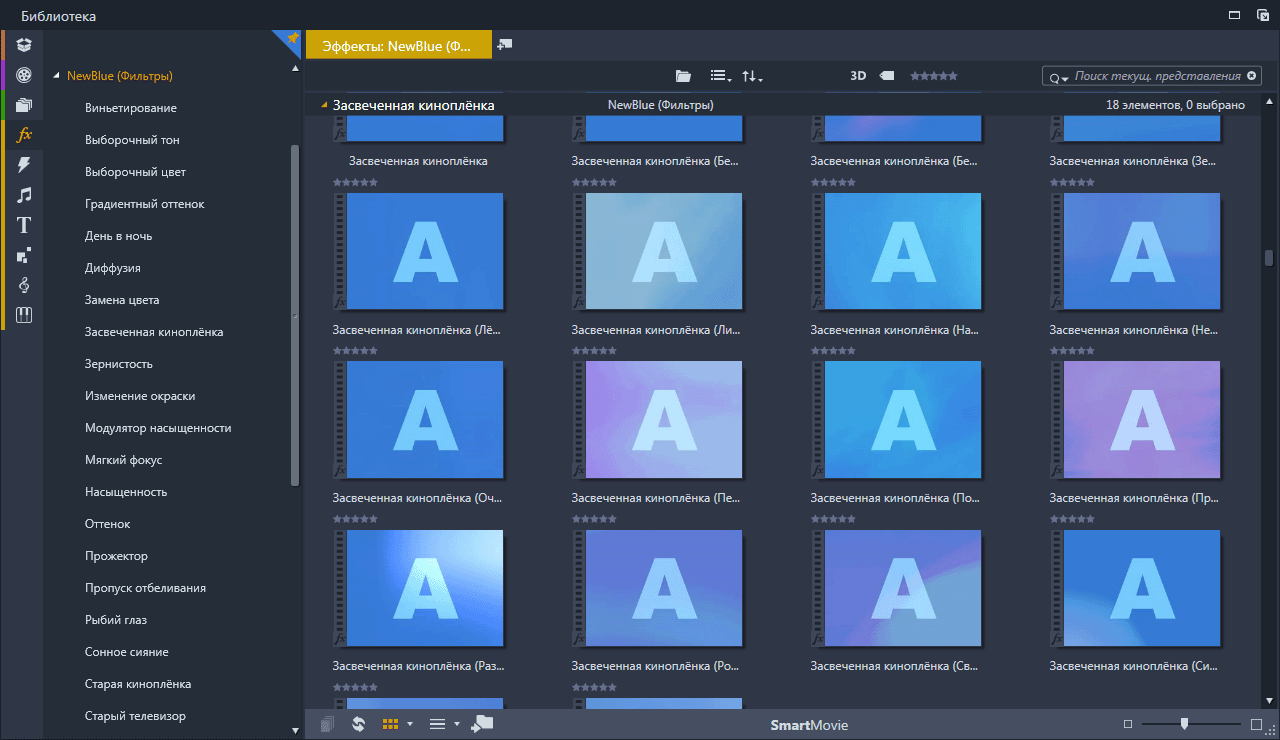Select День в ночь filter
Viewport: 1280px width, 740px height.
[118, 236]
